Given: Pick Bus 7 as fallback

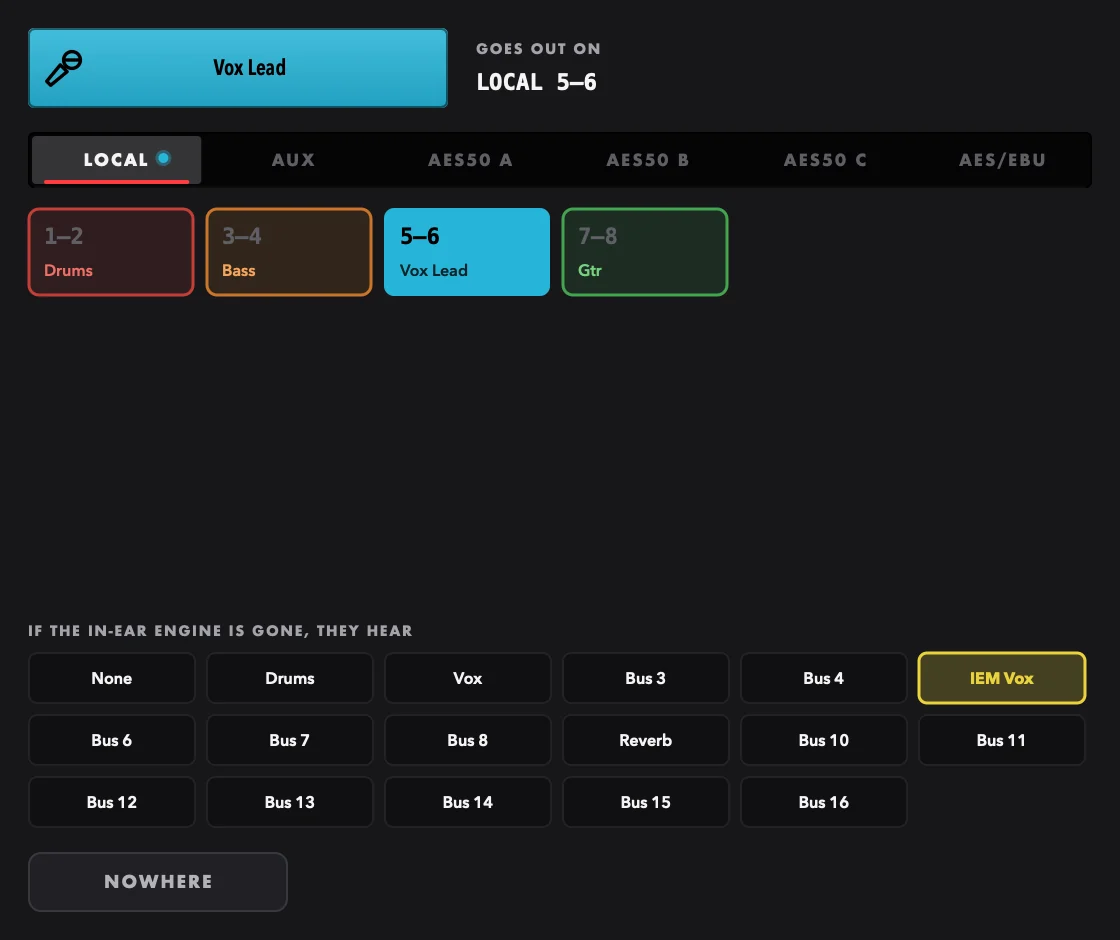Looking at the screenshot, I should 289,740.
